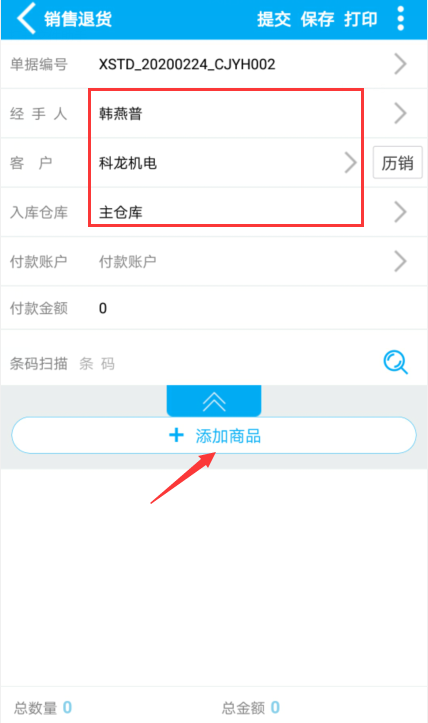Tap the plus icon in 添加商品
428x723 pixels.
pos(177,435)
